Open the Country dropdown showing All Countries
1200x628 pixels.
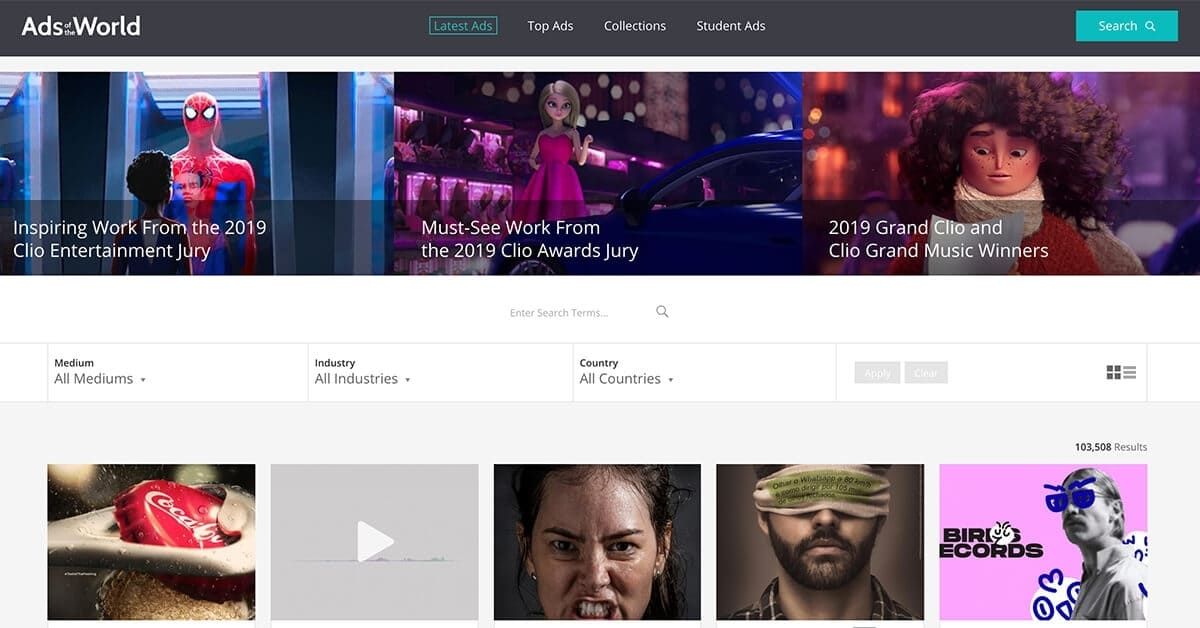point(627,372)
